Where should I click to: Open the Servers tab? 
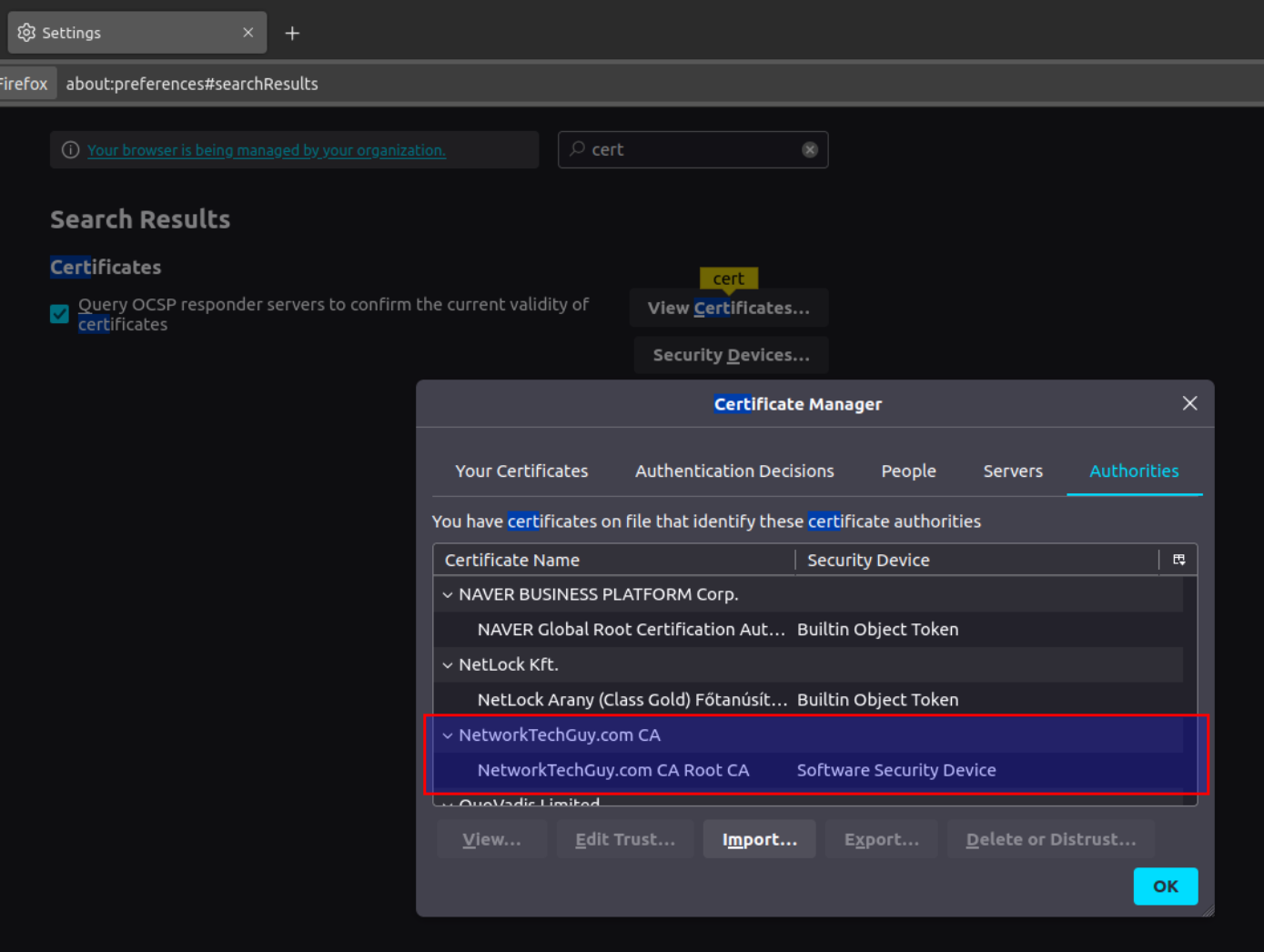click(1013, 471)
